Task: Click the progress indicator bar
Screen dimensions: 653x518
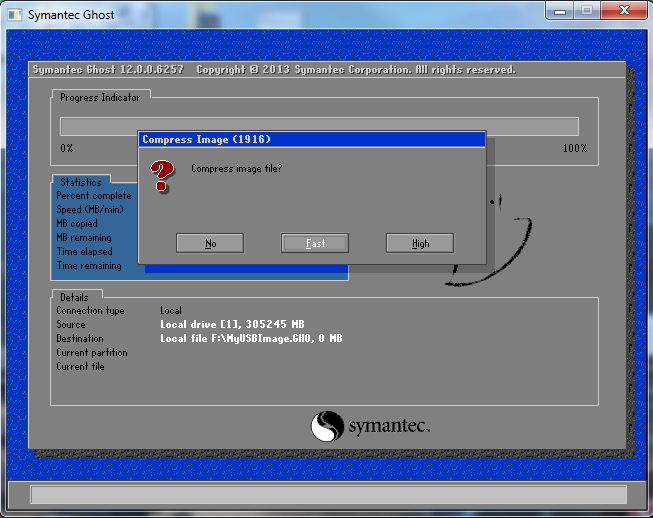Action: pos(319,126)
